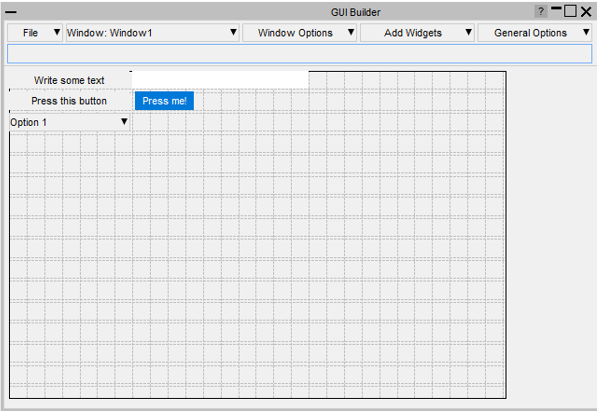The height and width of the screenshot is (412, 597).
Task: Click the dash icon at title bar left
Action: (11, 12)
